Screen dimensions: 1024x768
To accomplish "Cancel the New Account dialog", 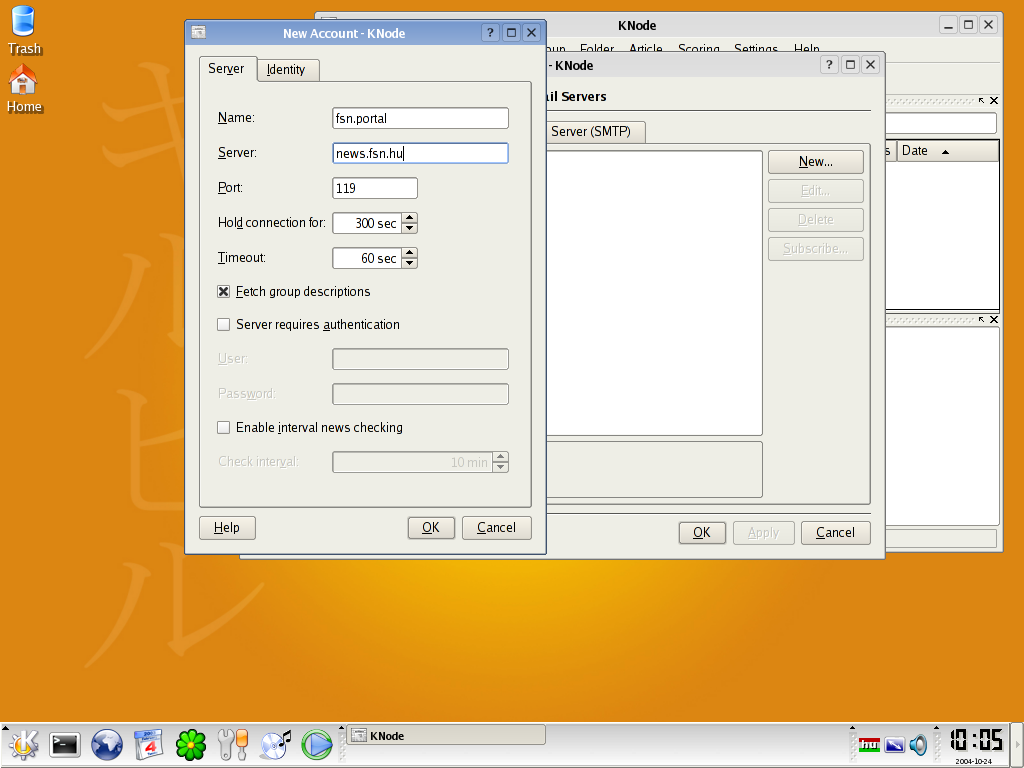I will point(496,528).
